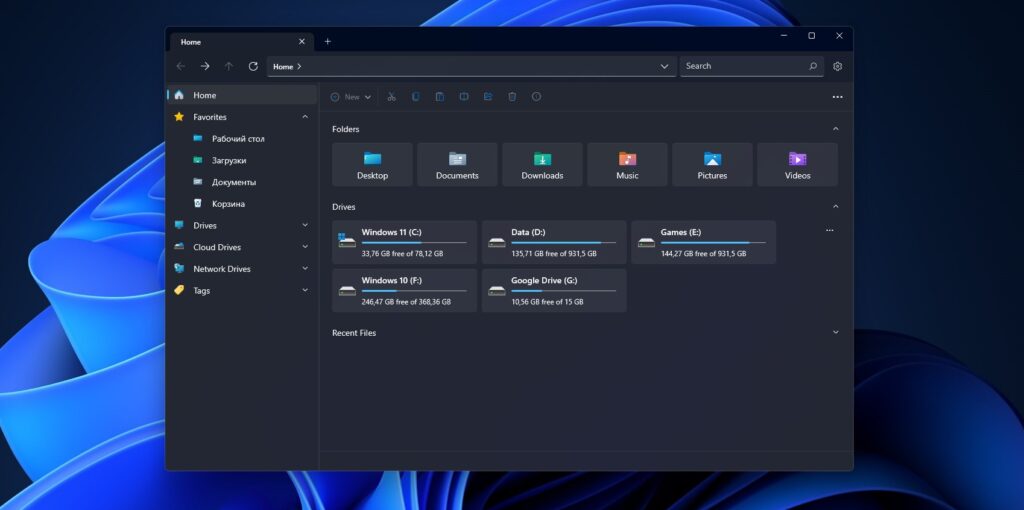
Task: Expand the Recent Files widget
Action: [835, 332]
